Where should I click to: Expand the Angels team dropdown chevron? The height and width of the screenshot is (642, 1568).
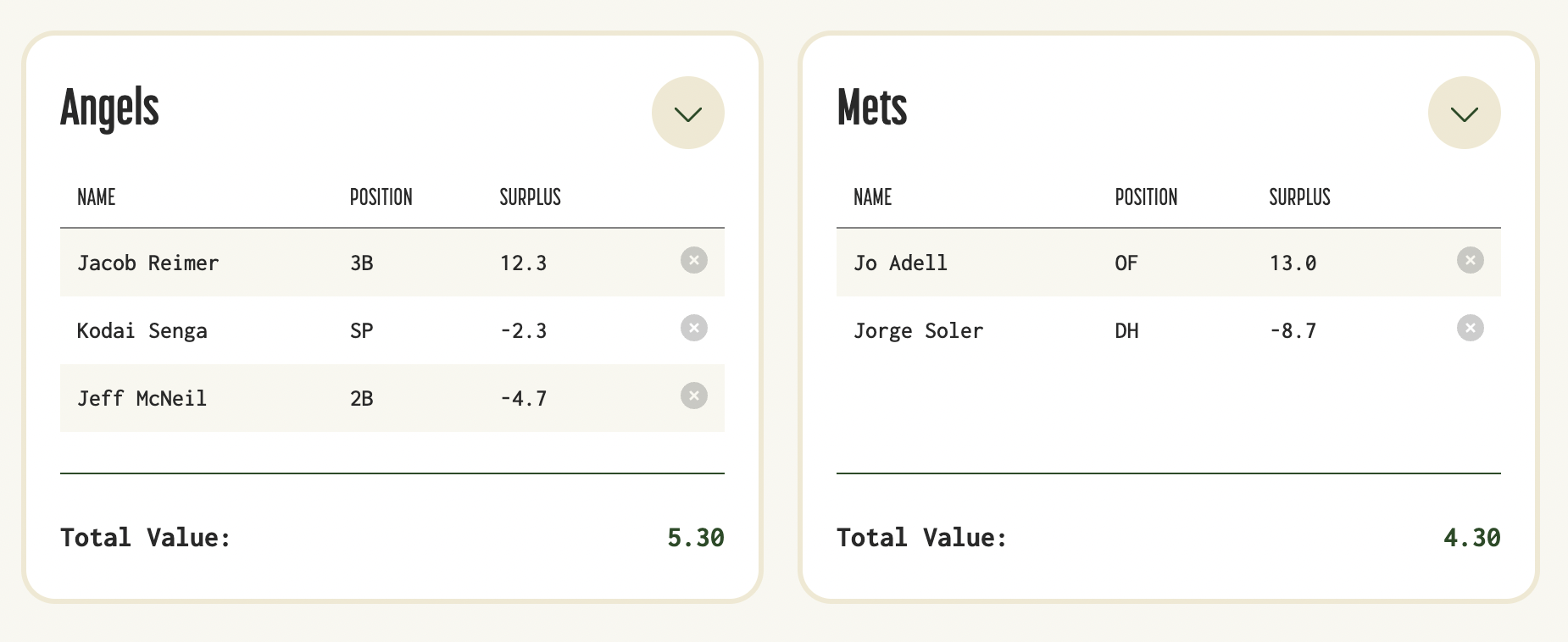(x=687, y=113)
